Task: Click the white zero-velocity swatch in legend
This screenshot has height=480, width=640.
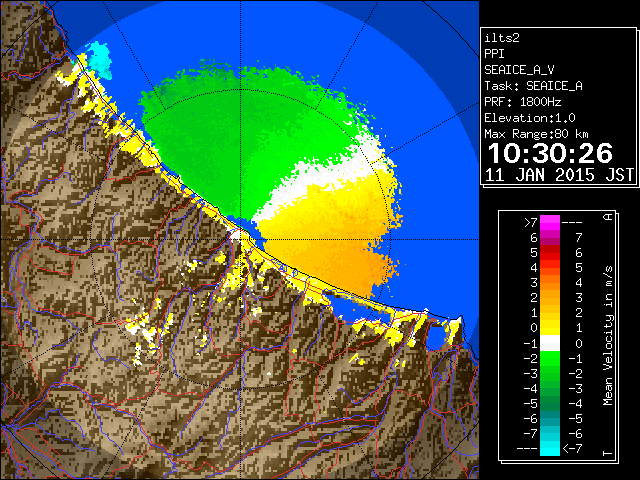Action: pos(550,343)
